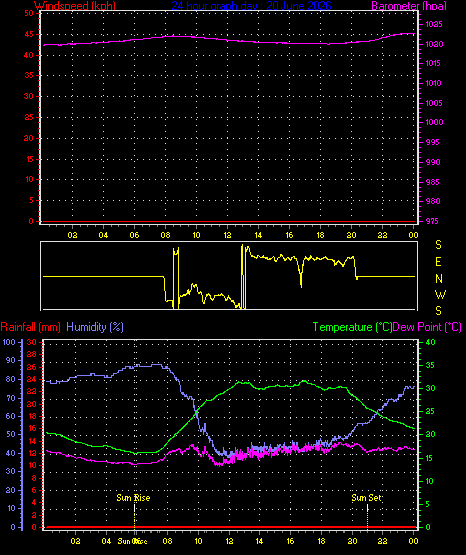The height and width of the screenshot is (555, 466).
Task: Click barometer axis value 995
Action: (432, 142)
